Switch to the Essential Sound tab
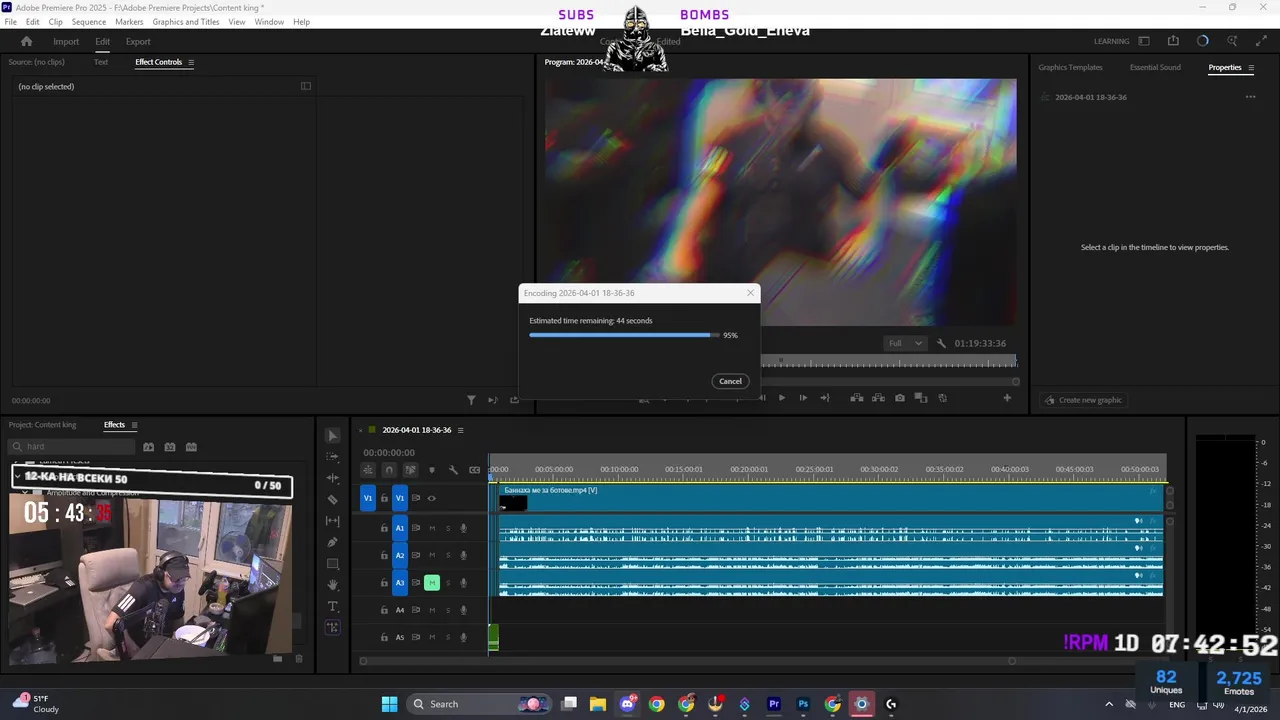 [x=1155, y=67]
